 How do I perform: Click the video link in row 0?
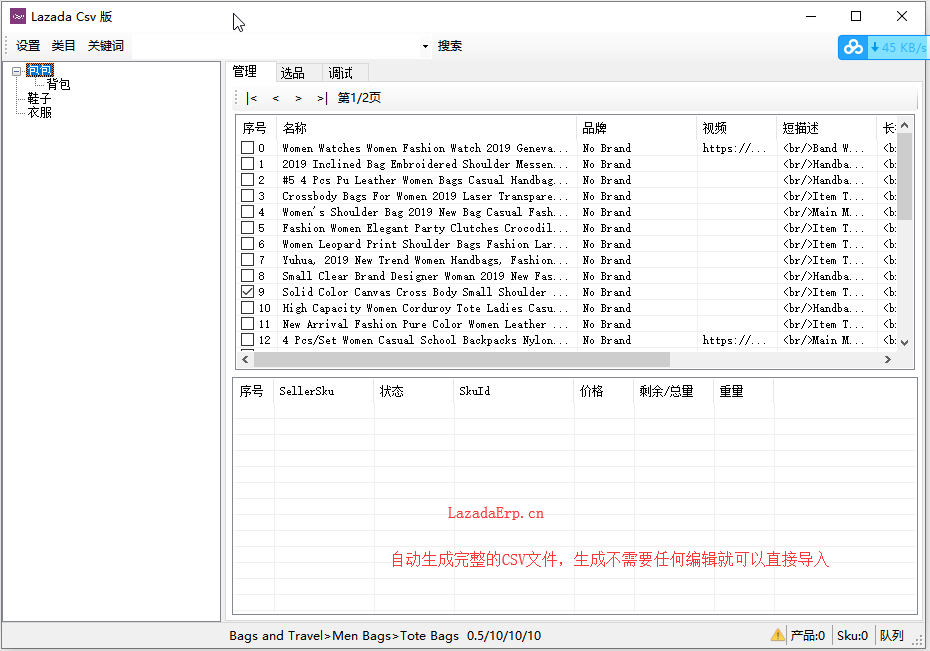pyautogui.click(x=734, y=148)
